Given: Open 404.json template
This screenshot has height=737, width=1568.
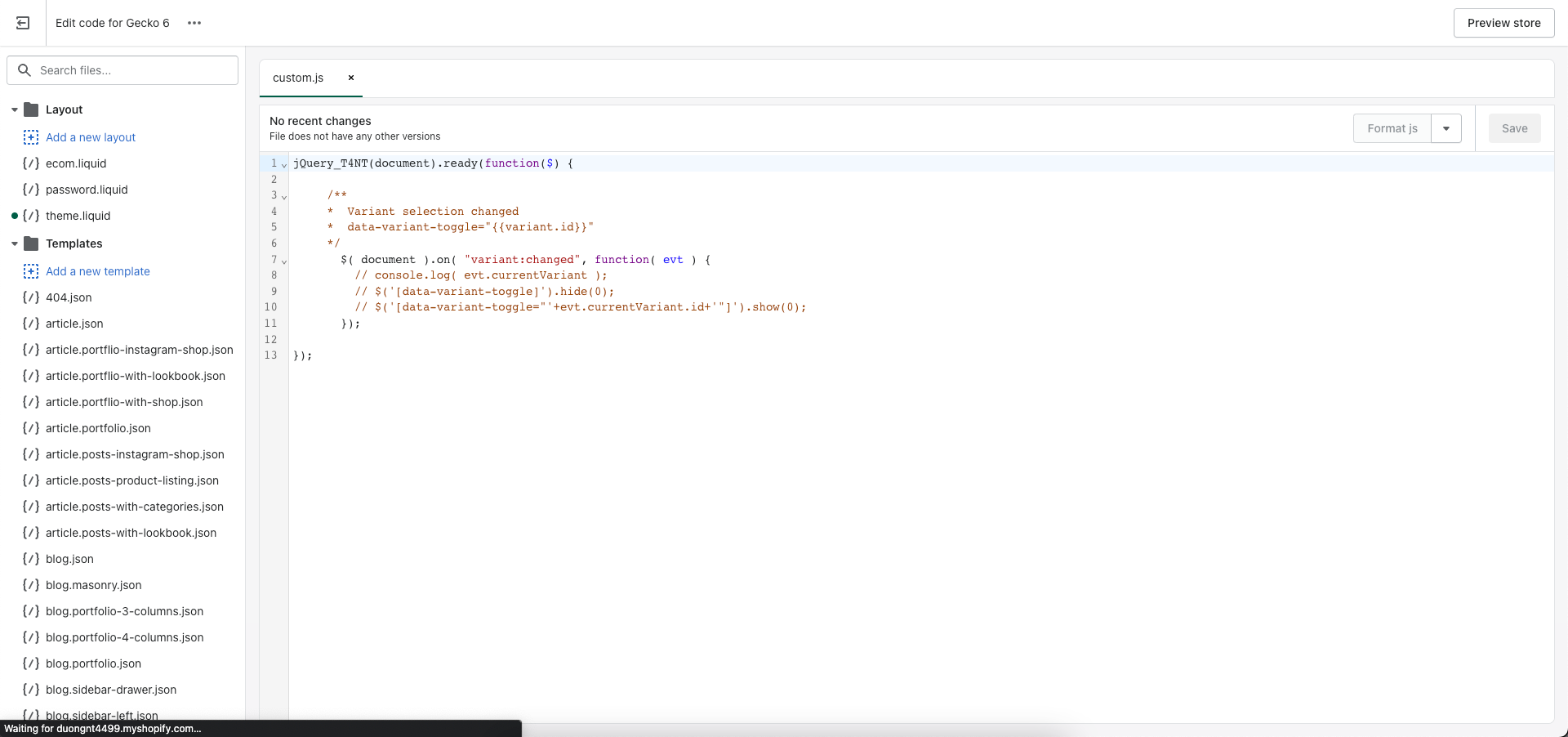Looking at the screenshot, I should pyautogui.click(x=69, y=297).
